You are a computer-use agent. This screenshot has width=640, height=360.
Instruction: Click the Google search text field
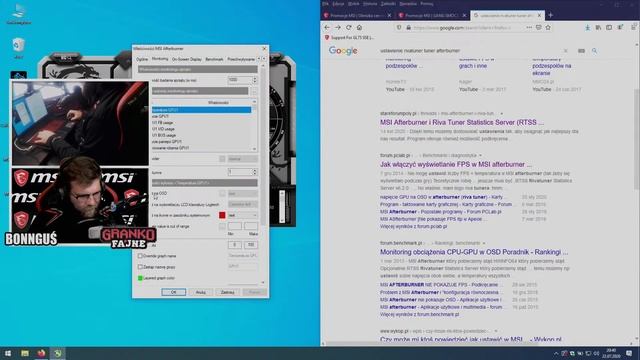[469, 51]
